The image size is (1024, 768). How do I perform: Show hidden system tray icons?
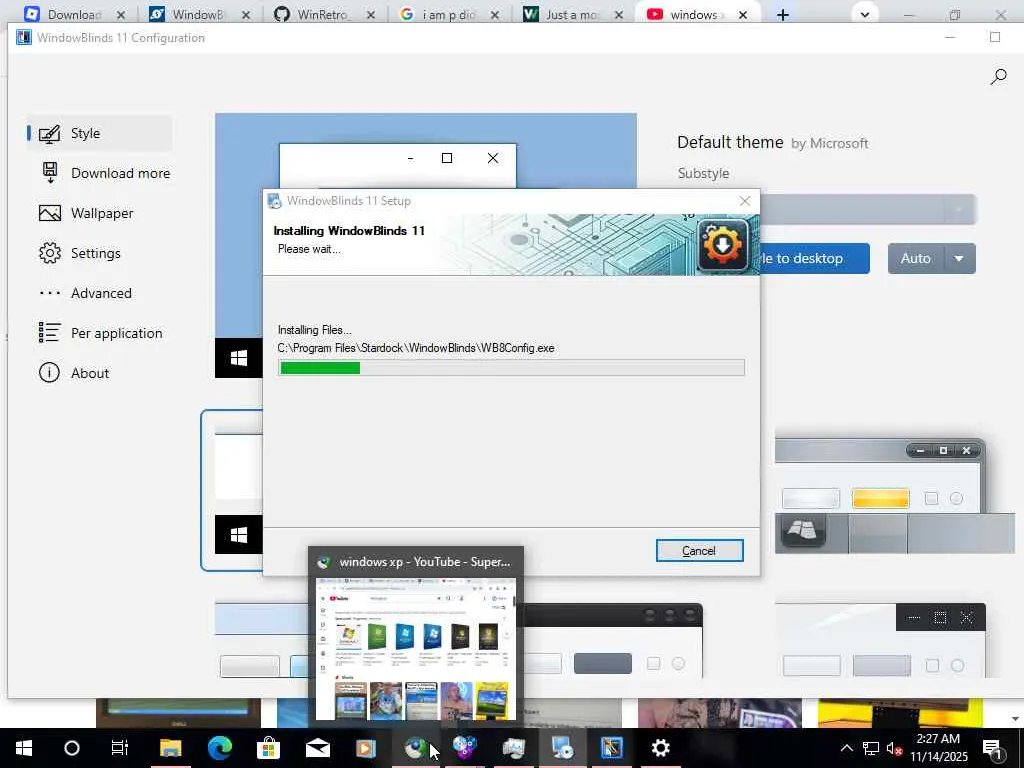846,748
